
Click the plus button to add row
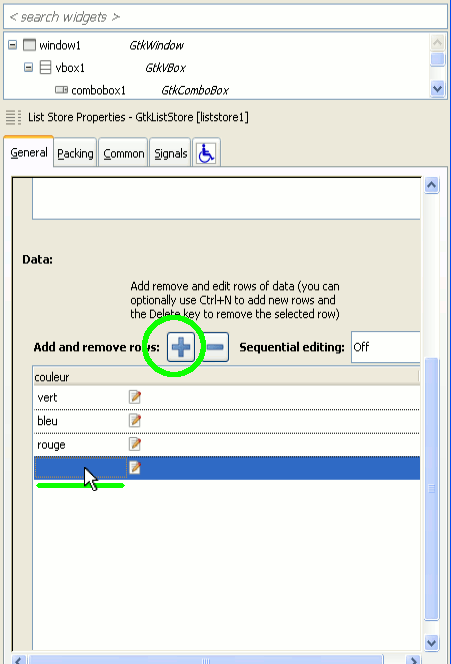[181, 347]
